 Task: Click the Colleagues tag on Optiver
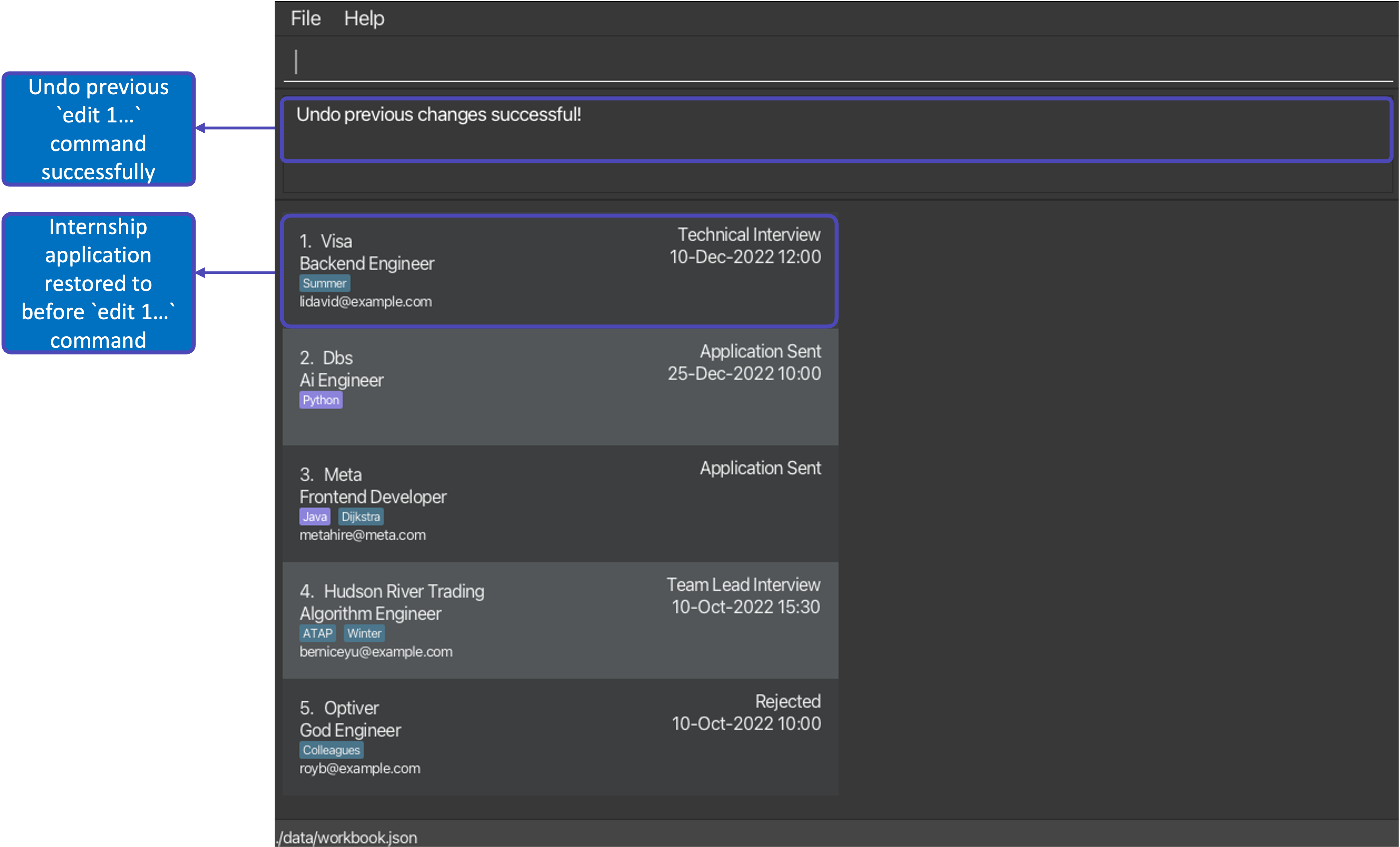[331, 750]
